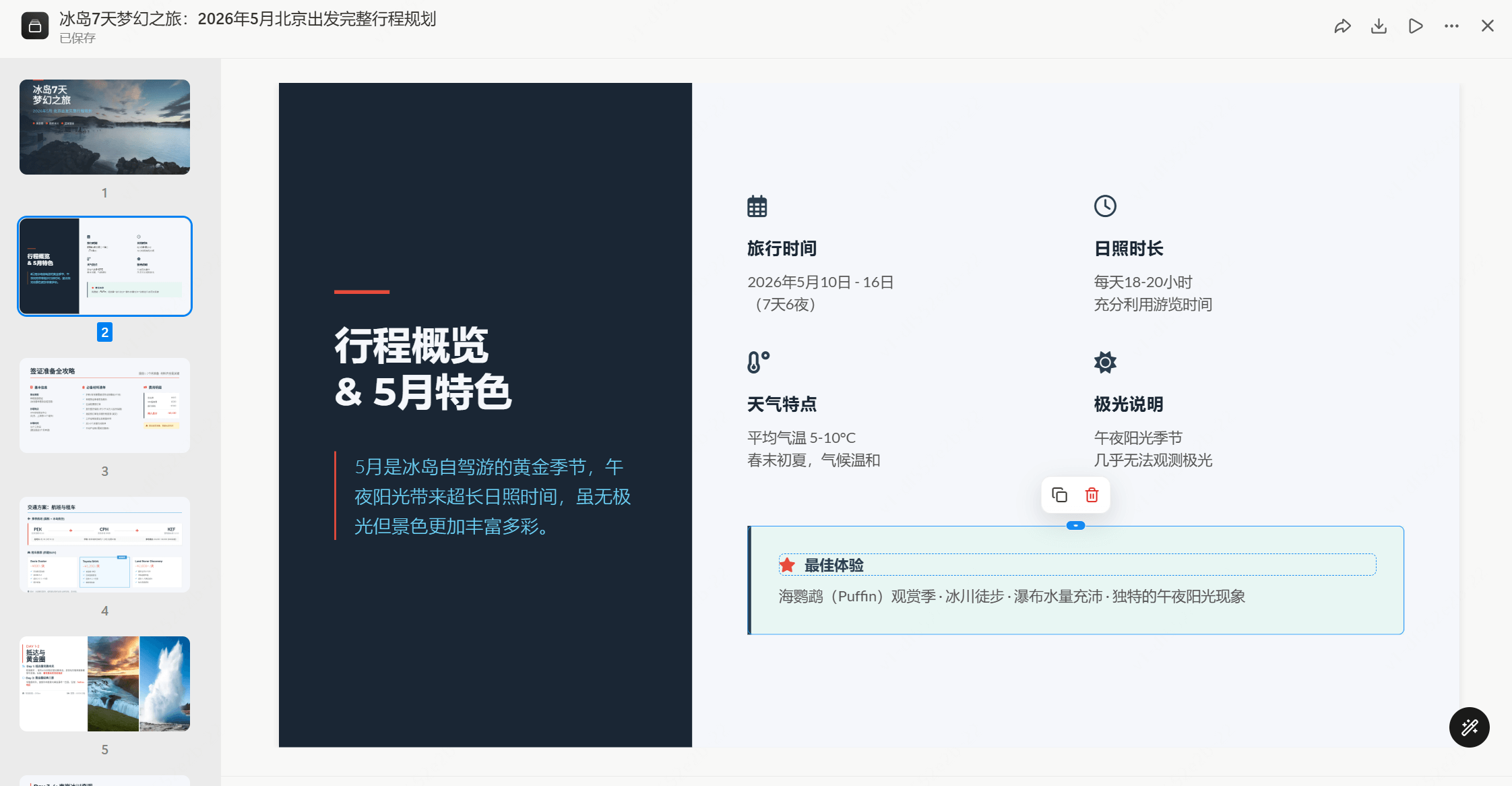This screenshot has height=786, width=1512.
Task: Select slide 1 thumbnail
Action: tap(104, 127)
